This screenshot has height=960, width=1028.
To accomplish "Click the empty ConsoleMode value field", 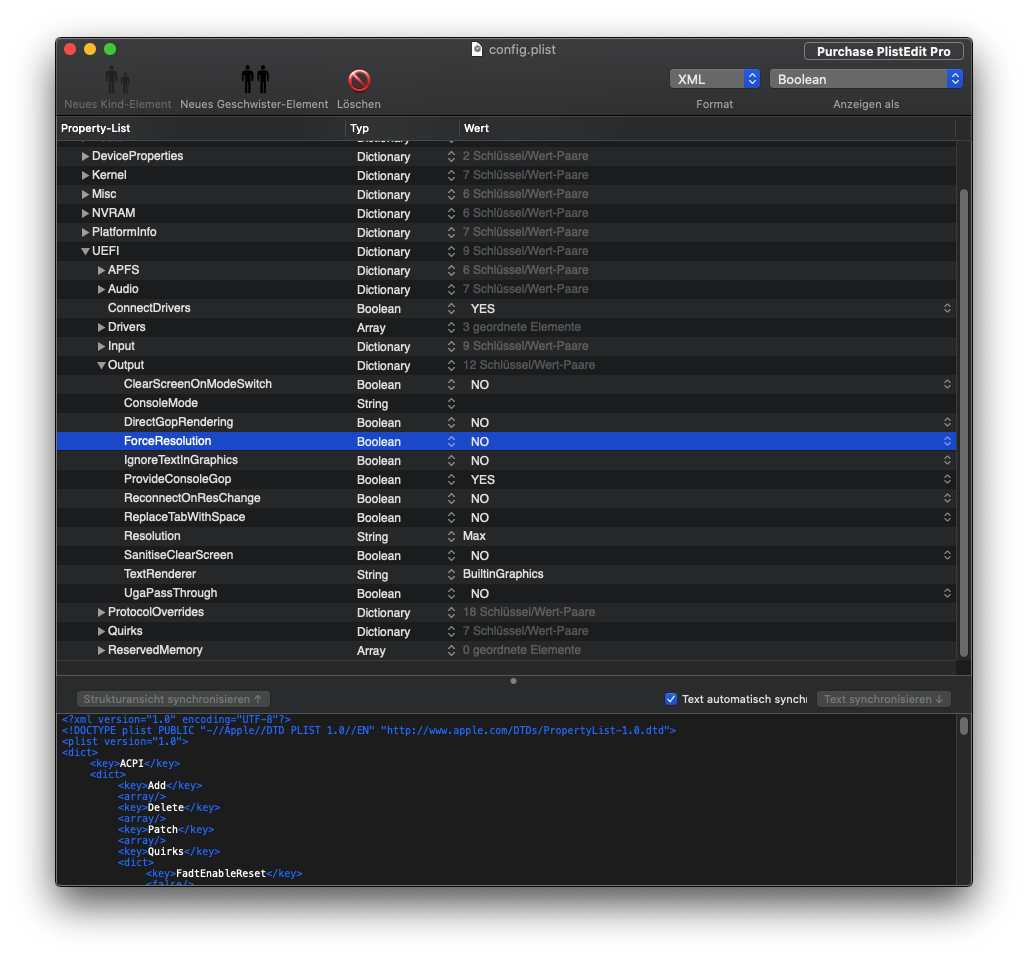I will click(707, 403).
